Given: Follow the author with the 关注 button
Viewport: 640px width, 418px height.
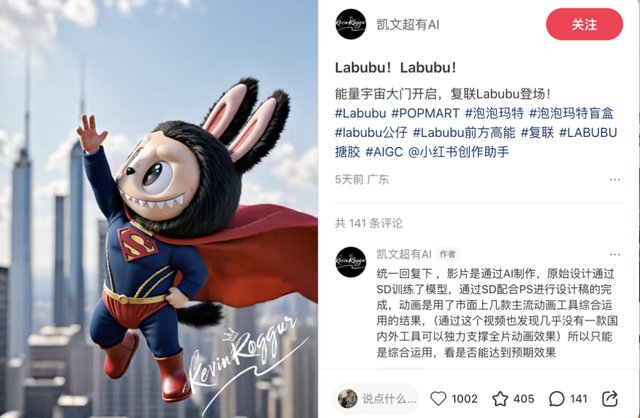Looking at the screenshot, I should tap(584, 24).
